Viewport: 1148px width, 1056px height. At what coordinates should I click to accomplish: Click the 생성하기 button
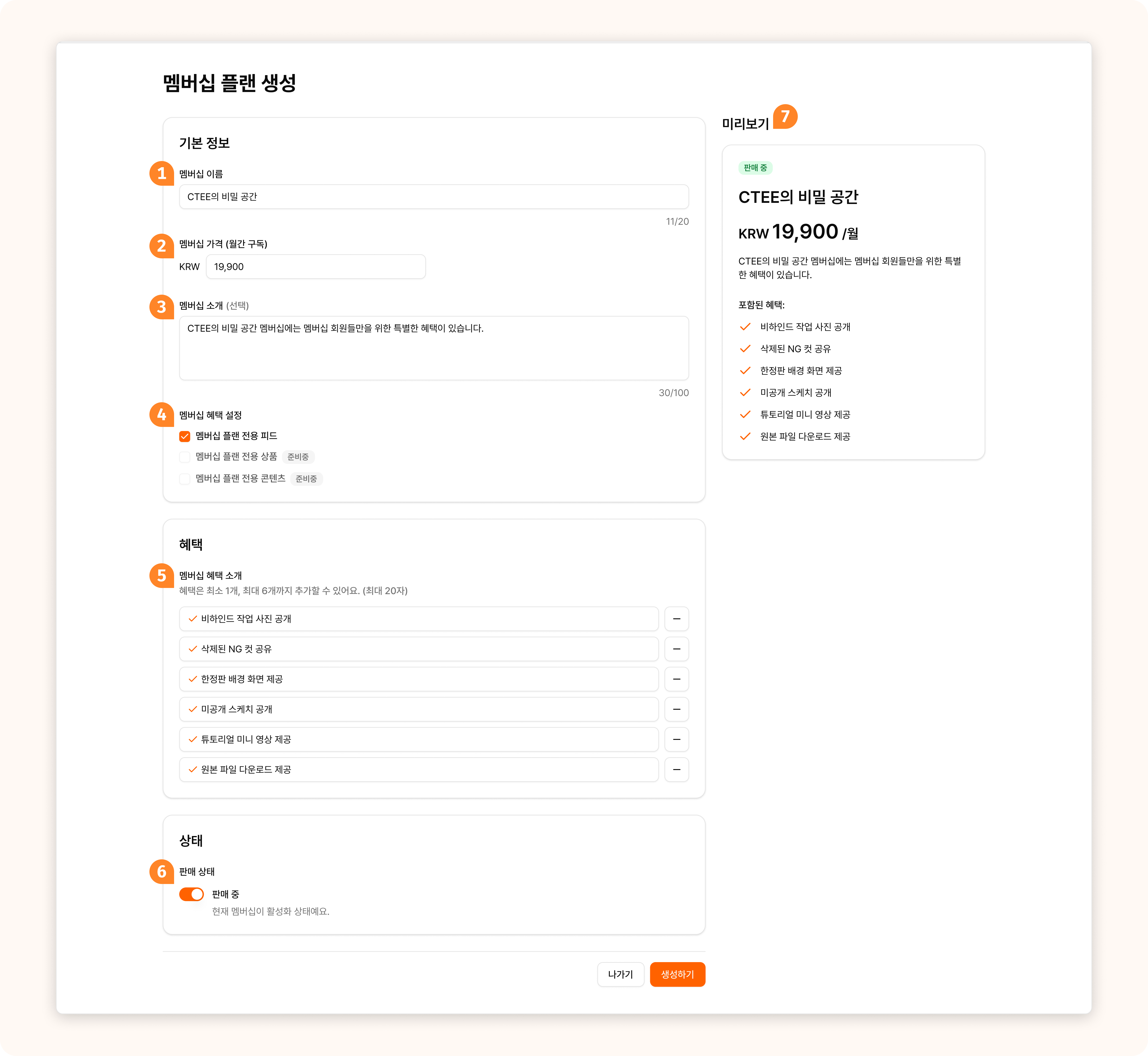pyautogui.click(x=677, y=974)
